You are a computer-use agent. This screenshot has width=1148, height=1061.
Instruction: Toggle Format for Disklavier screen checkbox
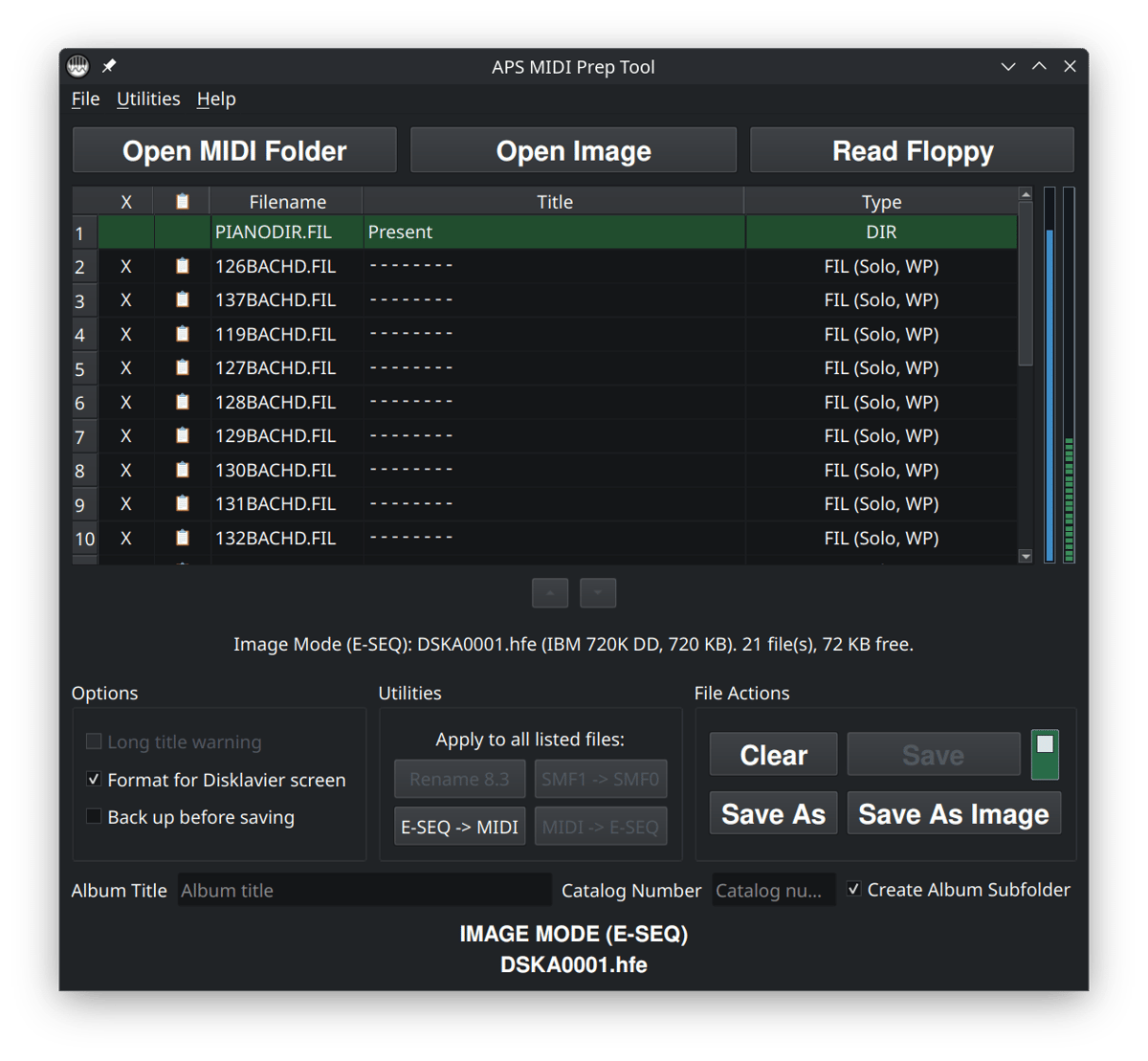(94, 780)
